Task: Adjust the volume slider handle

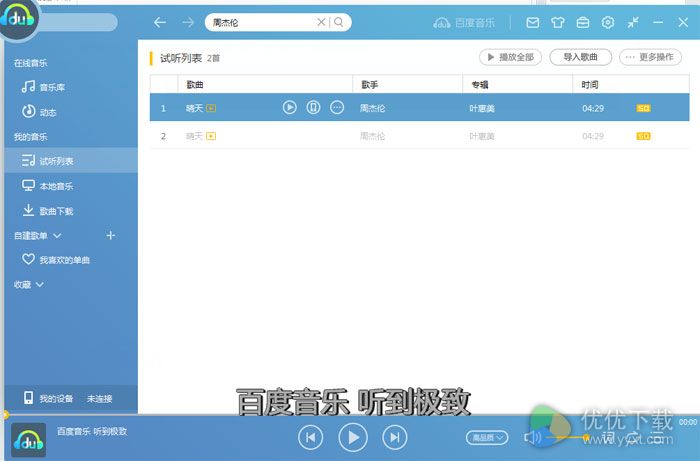Action: [x=586, y=437]
